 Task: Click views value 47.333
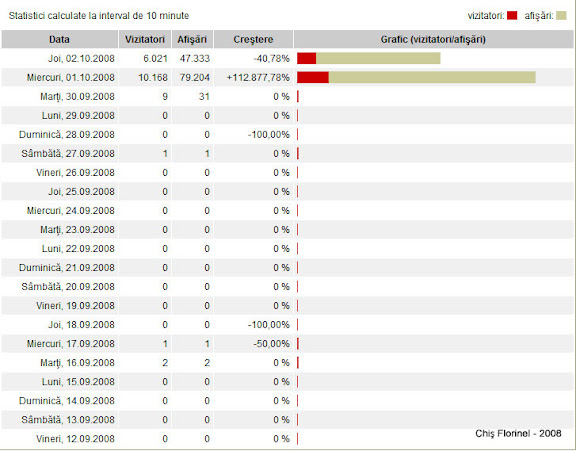(x=195, y=59)
